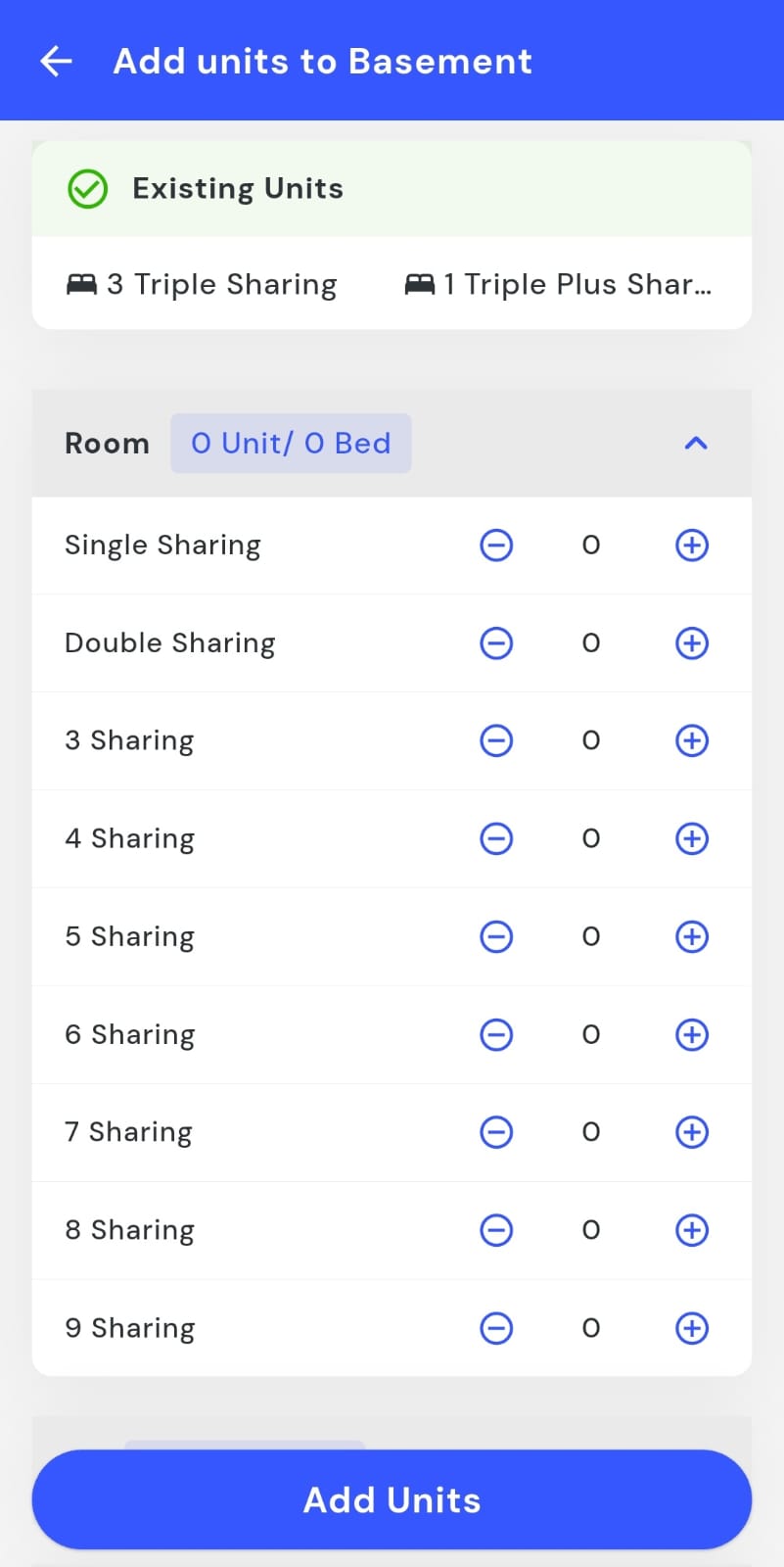Add one 9 Sharing unit

click(692, 1329)
